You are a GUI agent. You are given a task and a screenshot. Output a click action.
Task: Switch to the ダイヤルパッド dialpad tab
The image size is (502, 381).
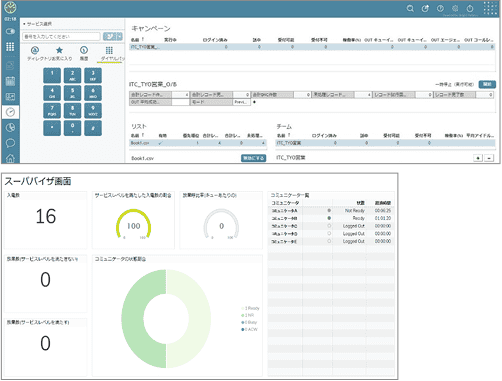point(110,54)
